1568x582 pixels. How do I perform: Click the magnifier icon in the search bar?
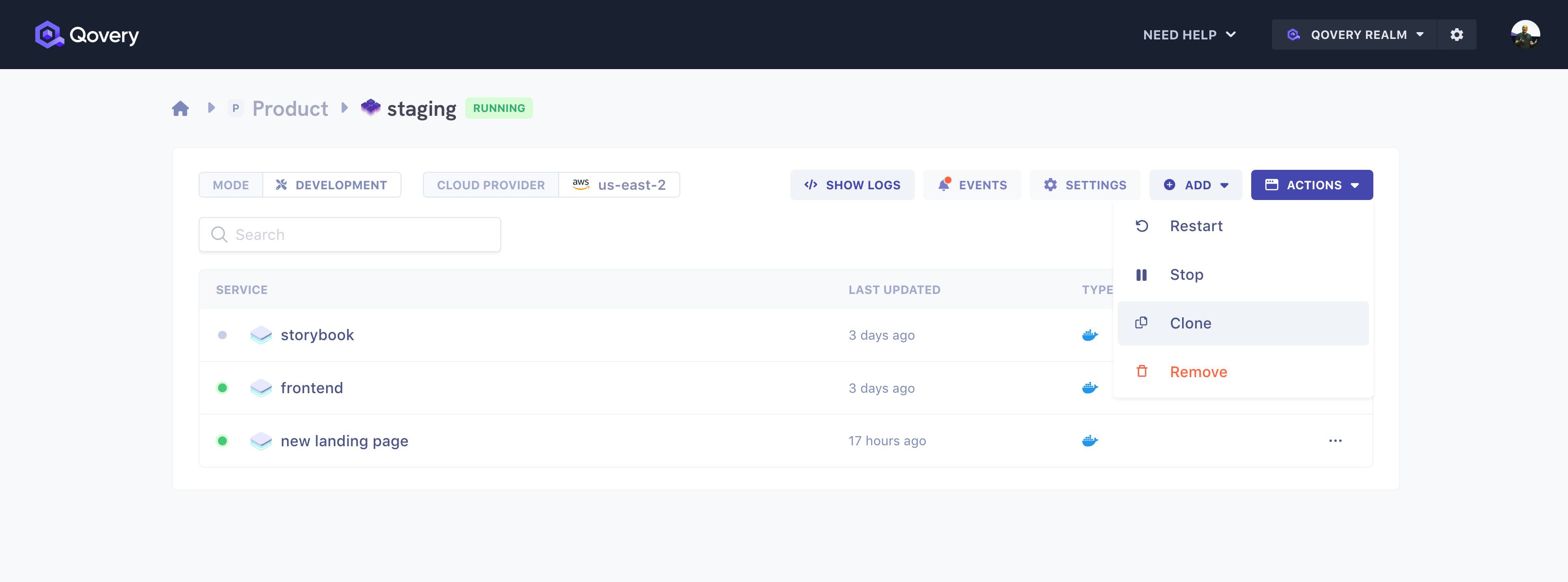point(219,235)
